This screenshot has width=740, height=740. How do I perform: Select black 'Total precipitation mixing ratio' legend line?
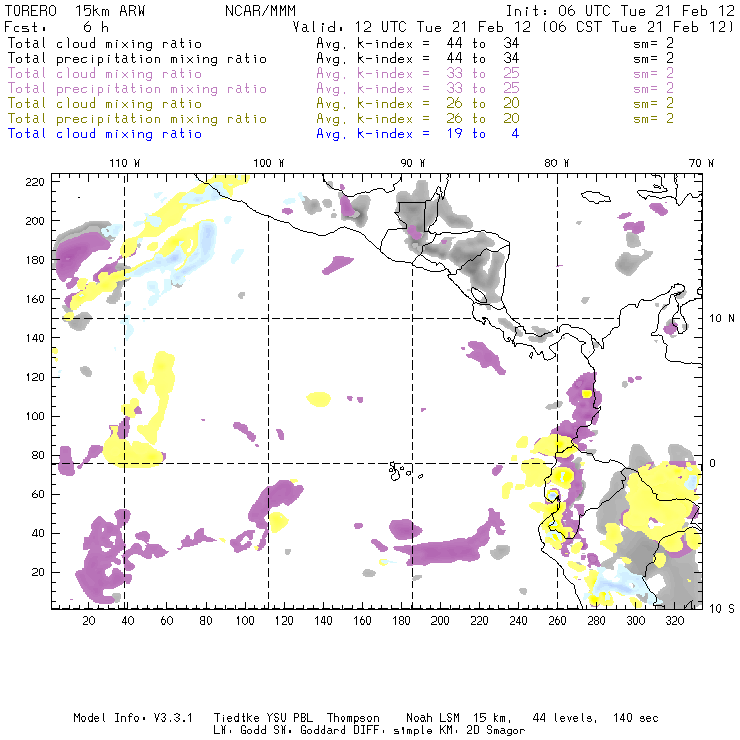tap(137, 59)
